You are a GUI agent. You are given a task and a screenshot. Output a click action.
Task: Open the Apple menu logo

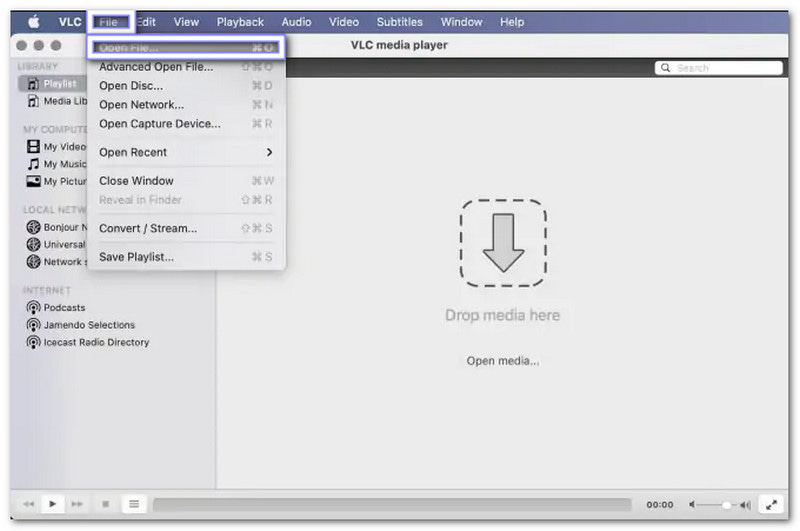point(33,22)
